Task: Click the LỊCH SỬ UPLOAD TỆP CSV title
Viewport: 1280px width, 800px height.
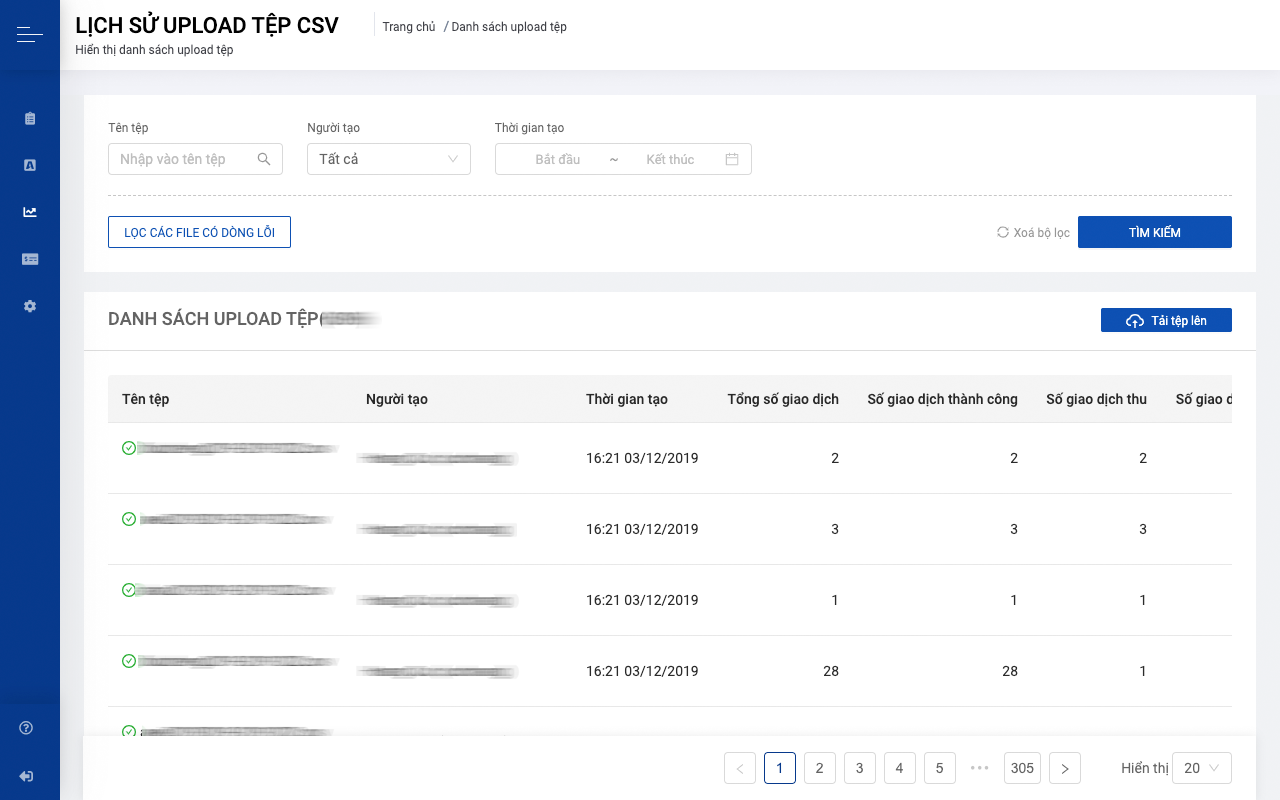Action: coord(207,25)
